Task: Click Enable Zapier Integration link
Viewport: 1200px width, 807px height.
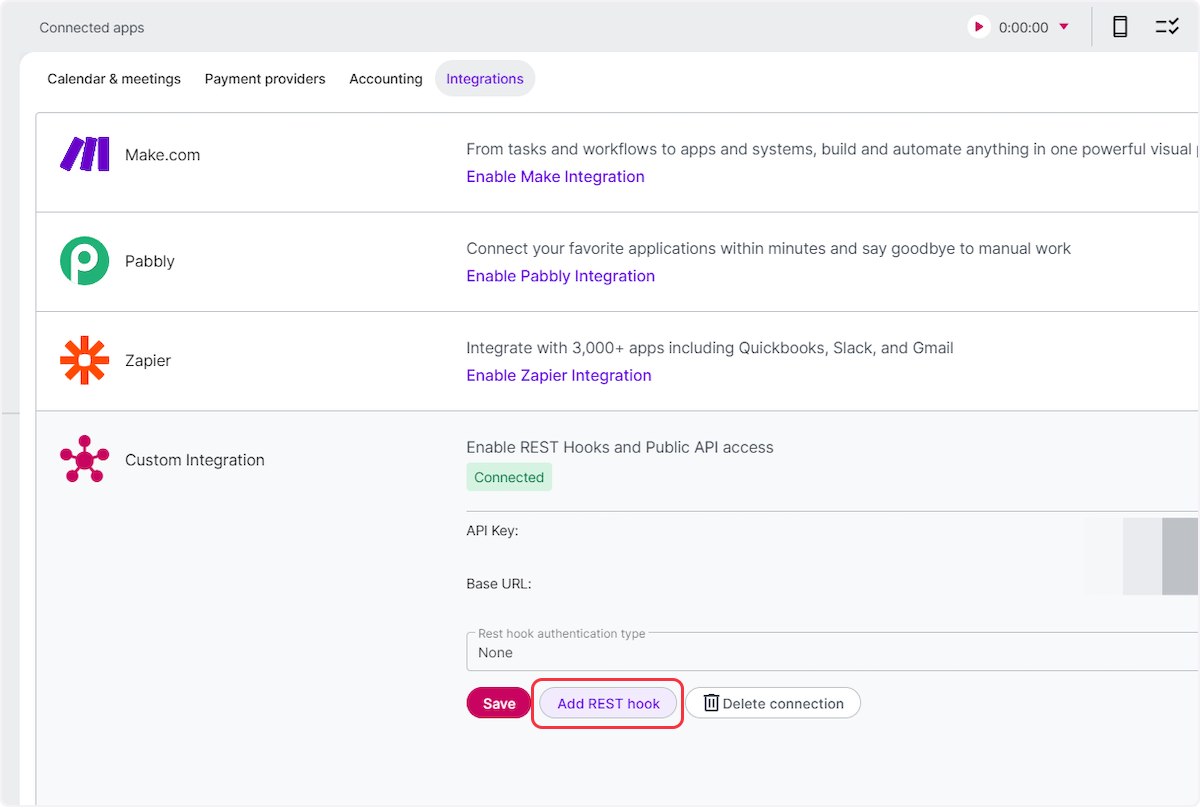Action: click(558, 375)
